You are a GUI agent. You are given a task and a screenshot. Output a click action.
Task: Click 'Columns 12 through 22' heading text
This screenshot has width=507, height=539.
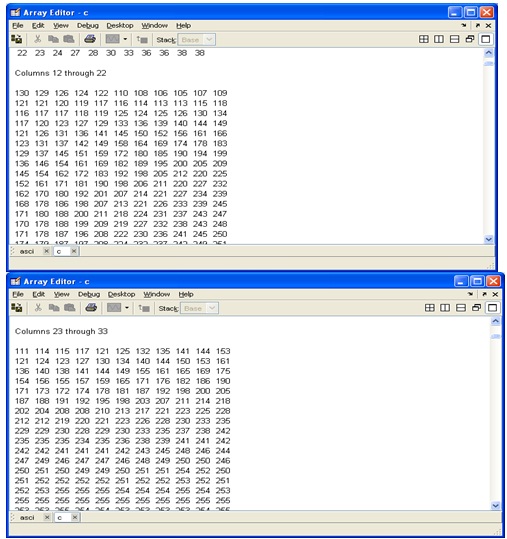(x=60, y=73)
